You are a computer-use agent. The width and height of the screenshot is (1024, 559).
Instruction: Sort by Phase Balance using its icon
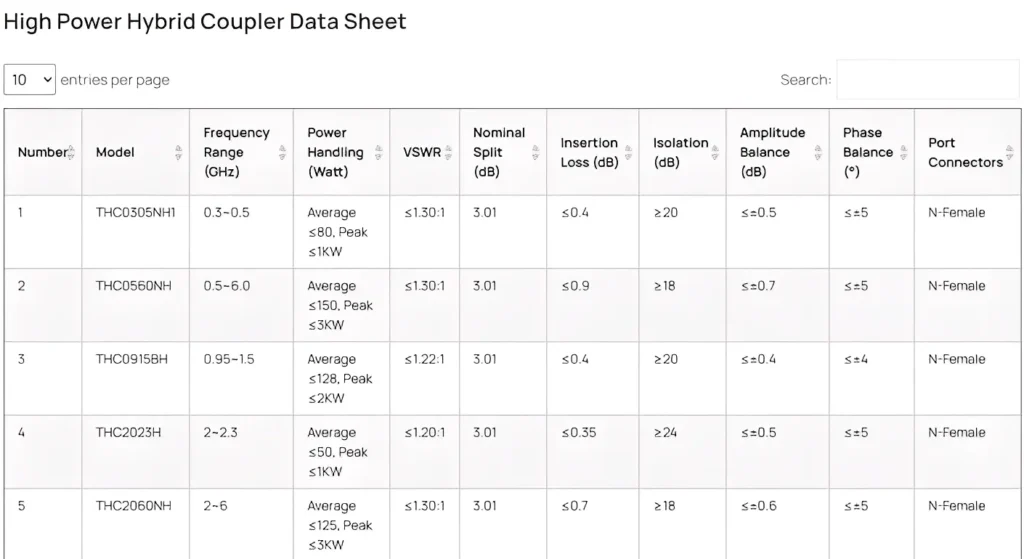902,152
